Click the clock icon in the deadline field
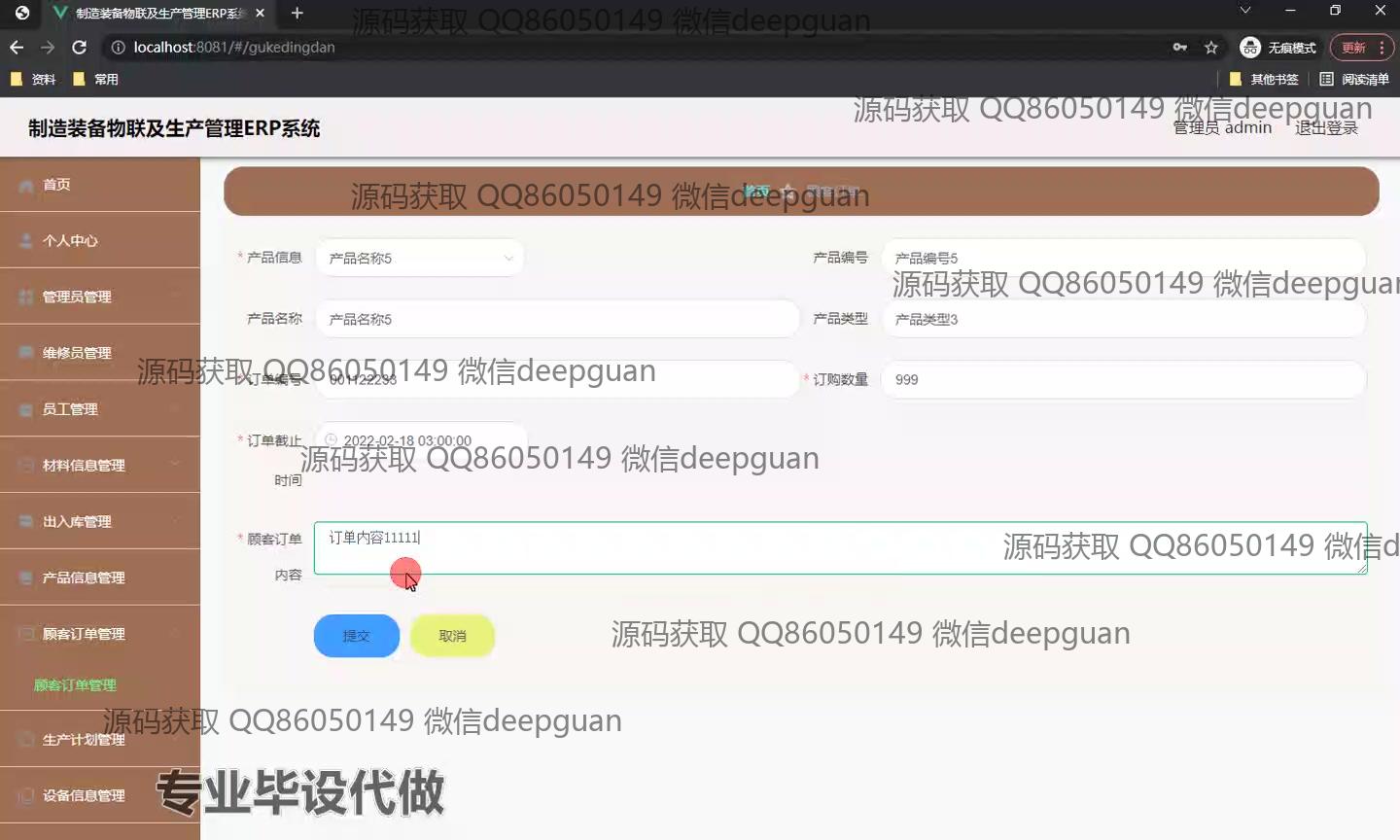The image size is (1400, 840). tap(331, 440)
